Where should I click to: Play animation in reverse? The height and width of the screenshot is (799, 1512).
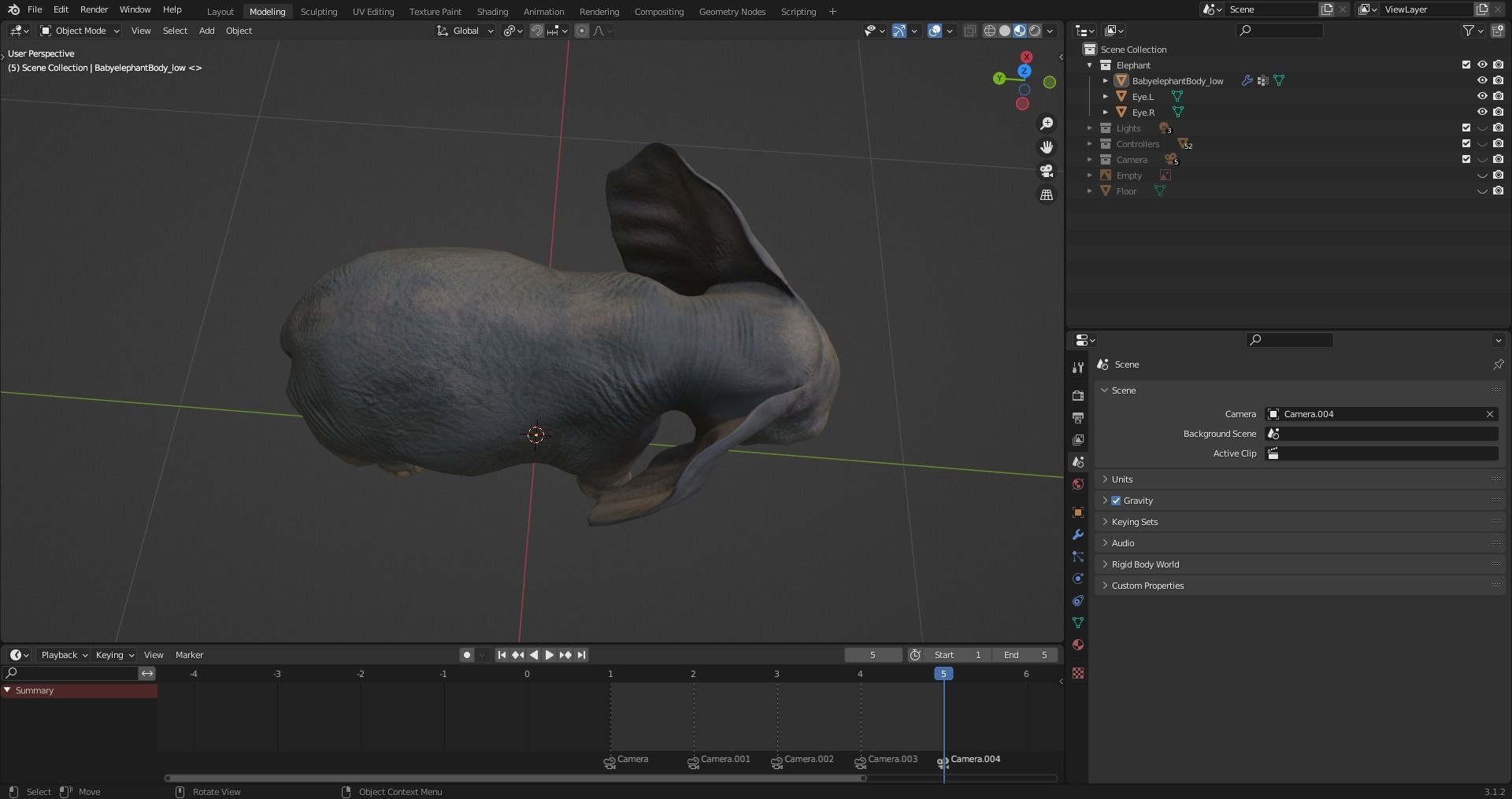tap(534, 655)
